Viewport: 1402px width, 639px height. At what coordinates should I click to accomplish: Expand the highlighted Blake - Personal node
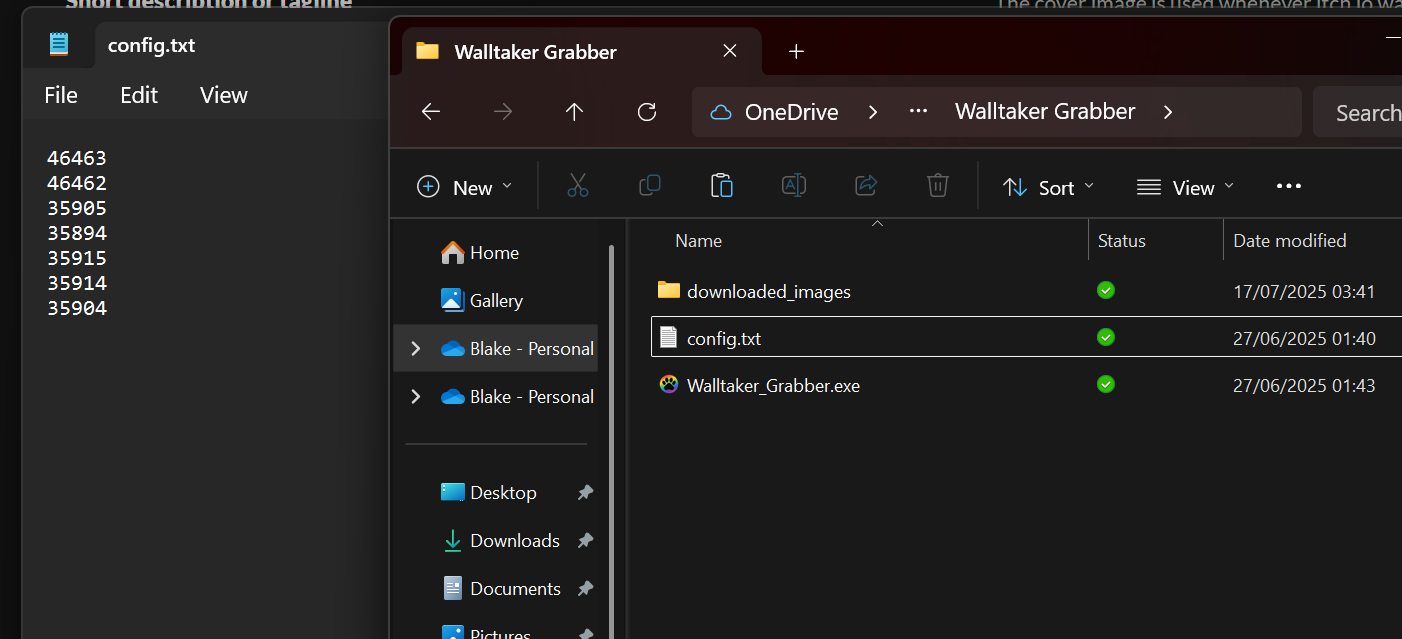[416, 349]
